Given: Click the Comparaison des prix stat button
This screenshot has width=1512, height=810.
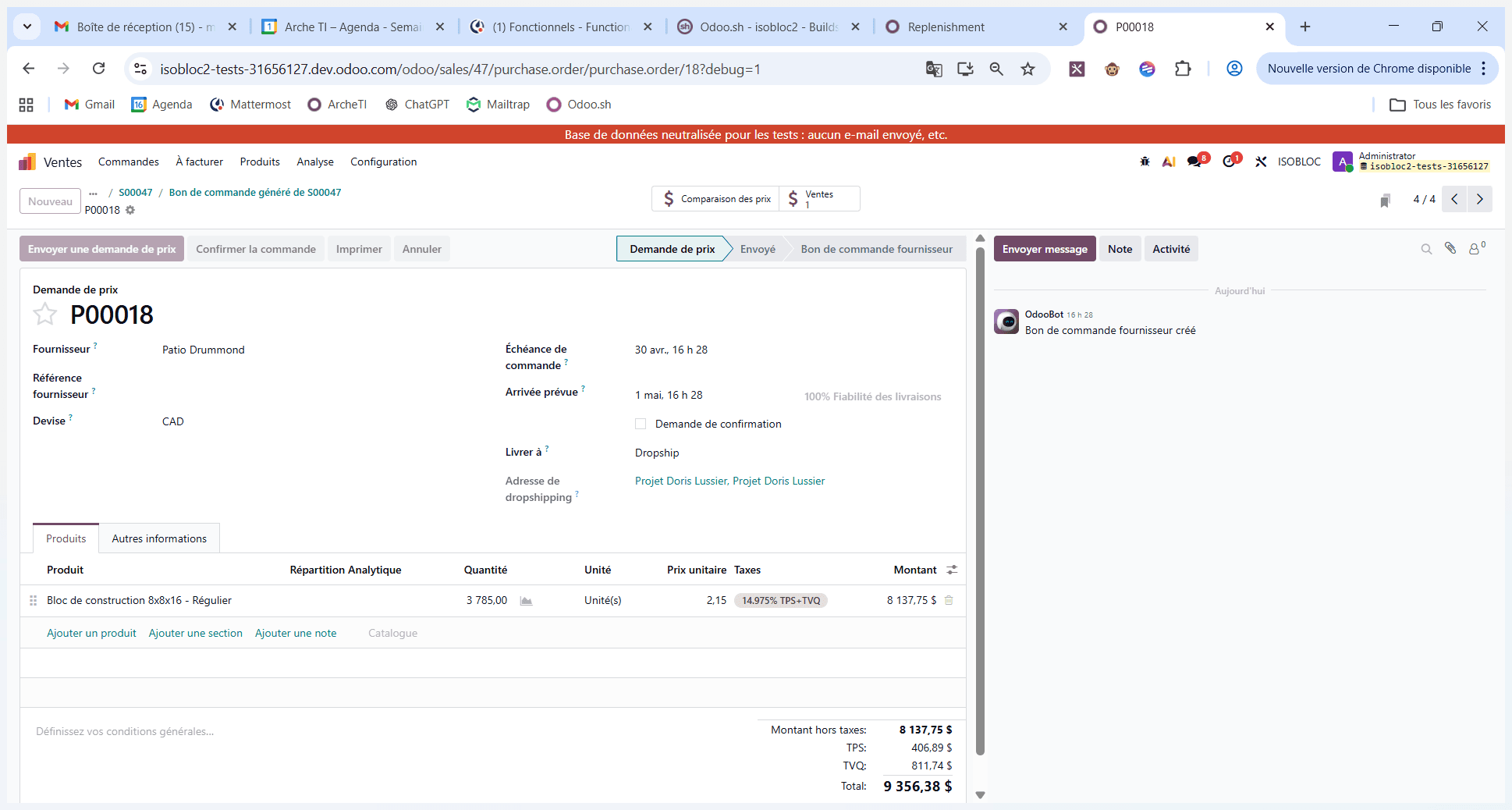Looking at the screenshot, I should point(717,199).
